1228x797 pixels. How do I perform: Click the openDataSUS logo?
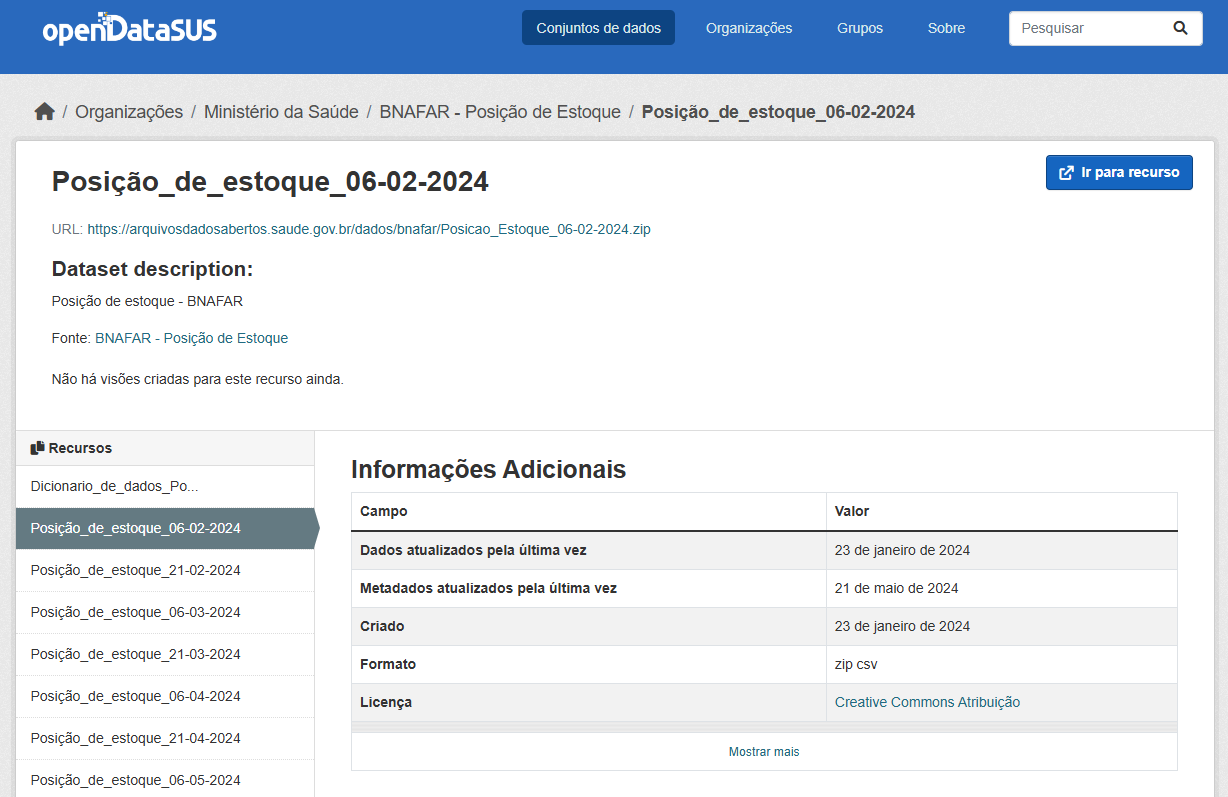click(x=129, y=28)
